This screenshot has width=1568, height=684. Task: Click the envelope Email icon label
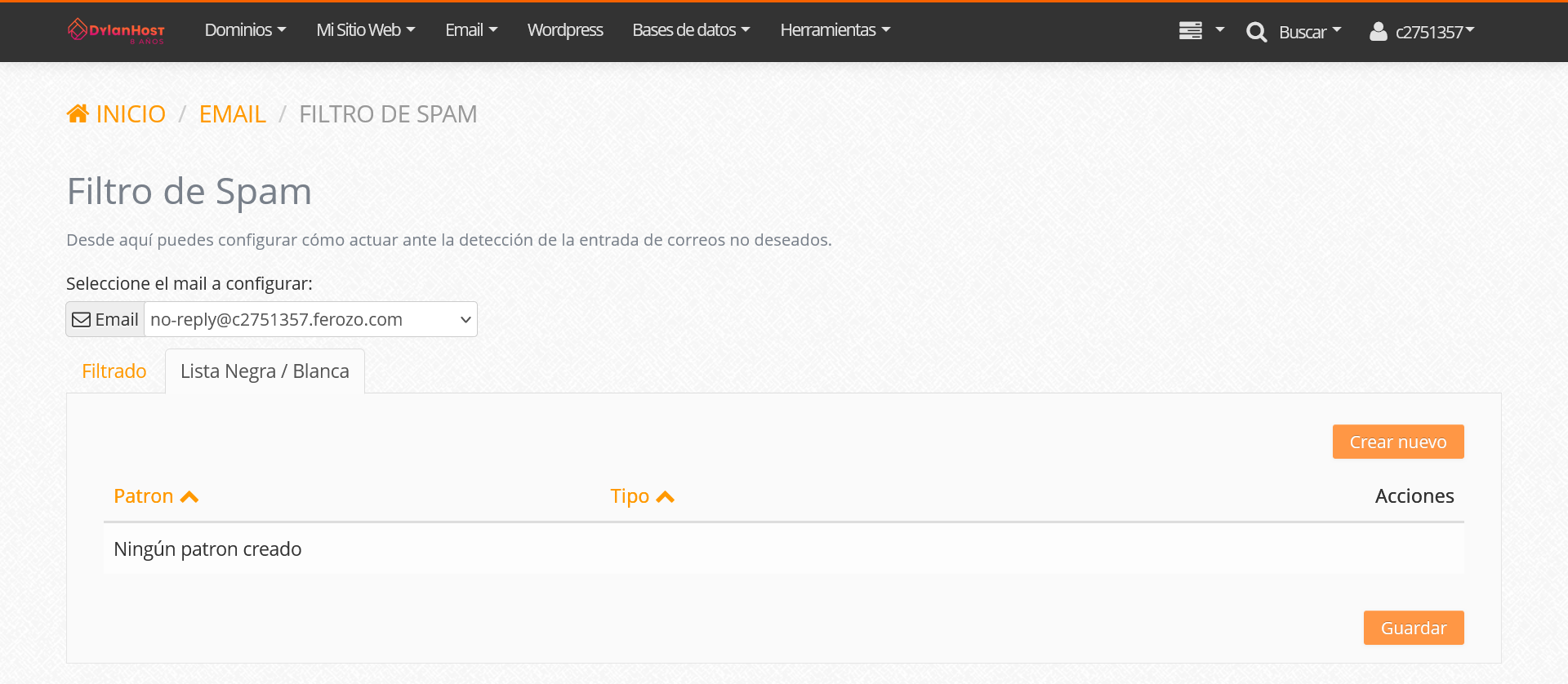pyautogui.click(x=105, y=319)
